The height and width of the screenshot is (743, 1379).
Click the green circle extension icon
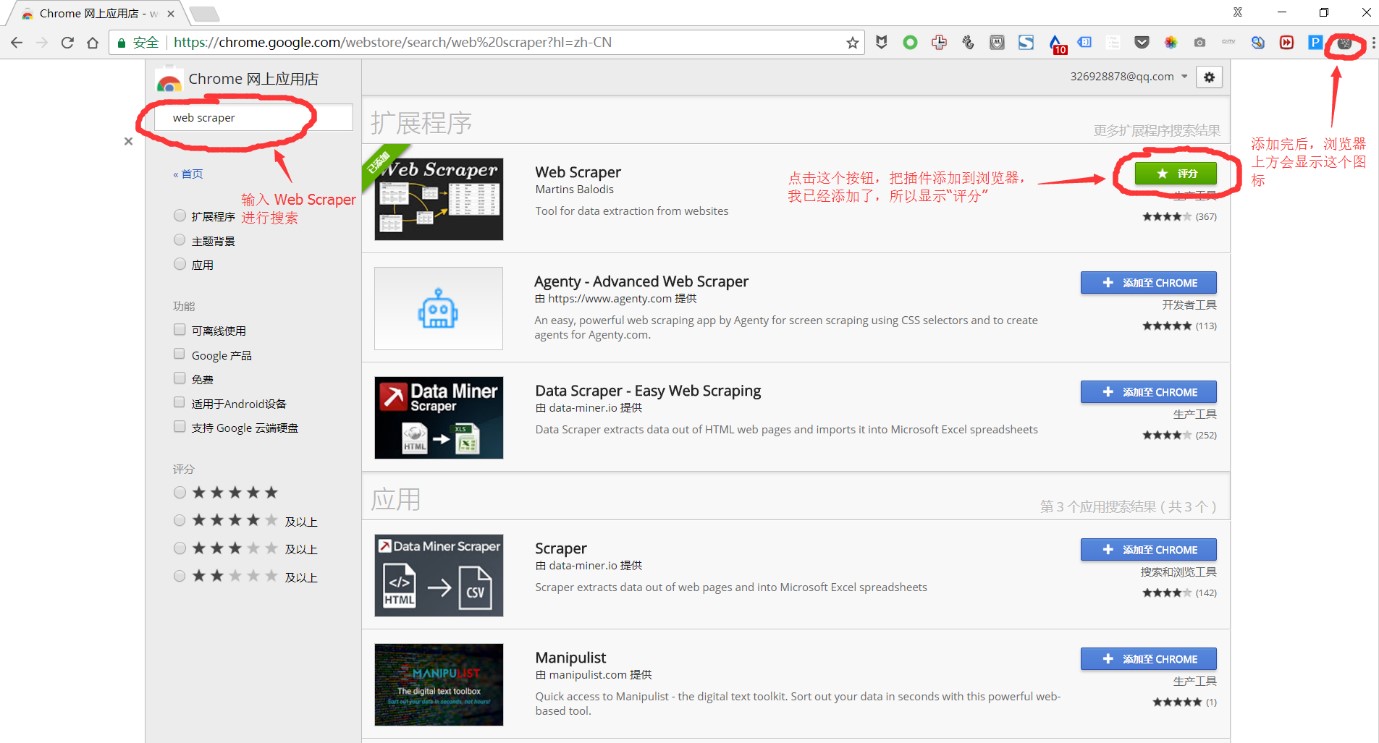[x=910, y=43]
